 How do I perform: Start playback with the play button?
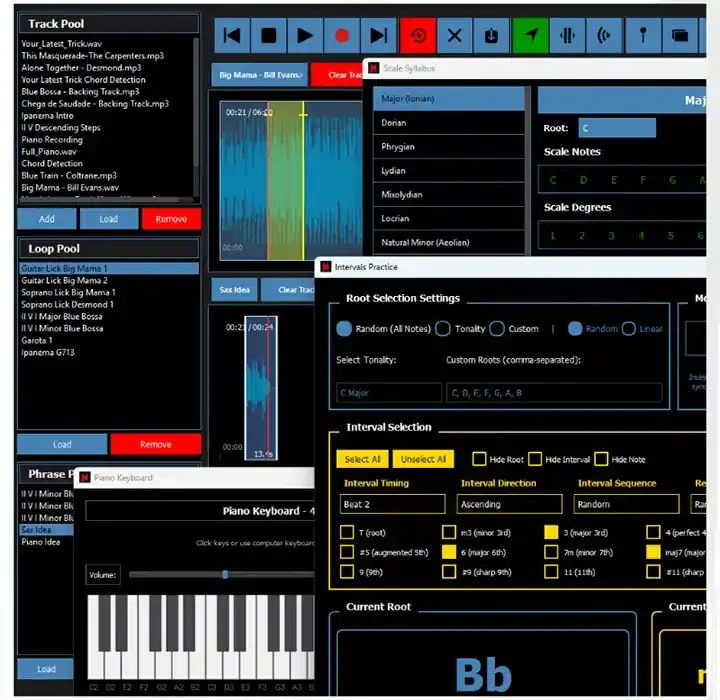[305, 35]
